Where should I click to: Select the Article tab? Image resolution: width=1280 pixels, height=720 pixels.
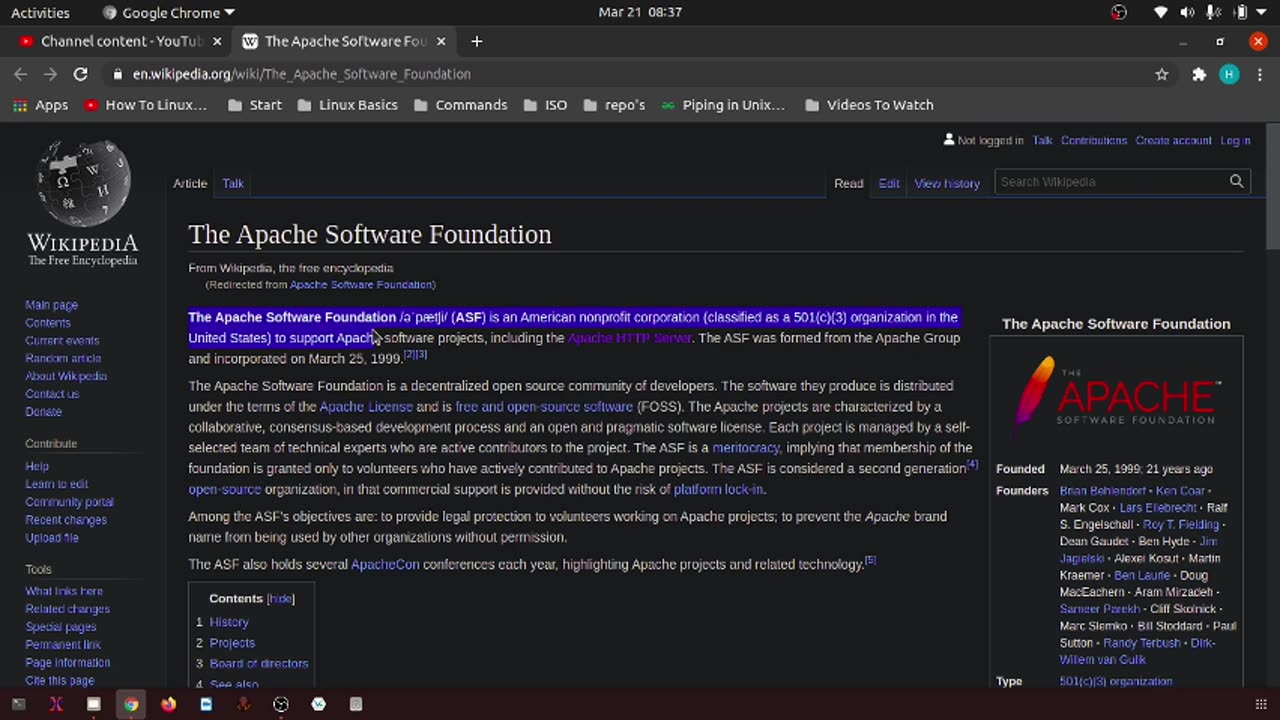coord(190,183)
